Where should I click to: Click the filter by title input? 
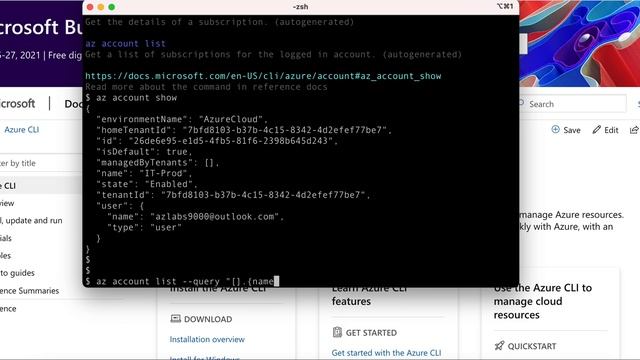(41, 163)
